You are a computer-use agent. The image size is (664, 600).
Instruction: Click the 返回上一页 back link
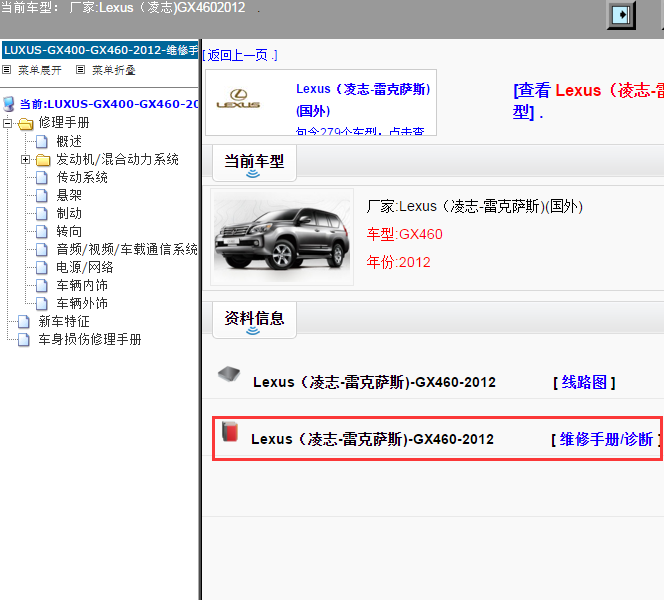[x=240, y=55]
